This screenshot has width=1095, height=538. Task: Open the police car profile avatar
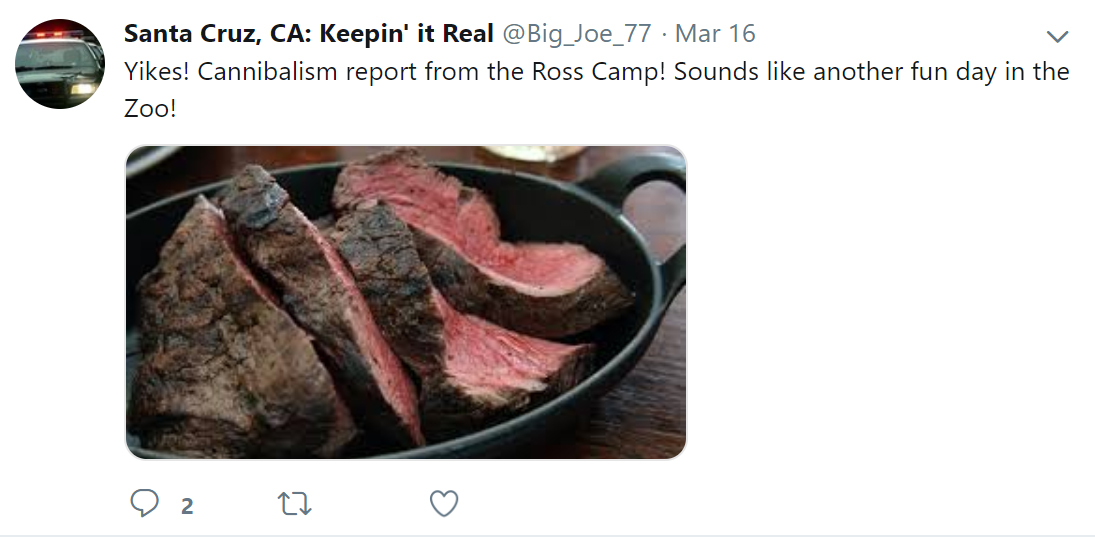pos(60,63)
